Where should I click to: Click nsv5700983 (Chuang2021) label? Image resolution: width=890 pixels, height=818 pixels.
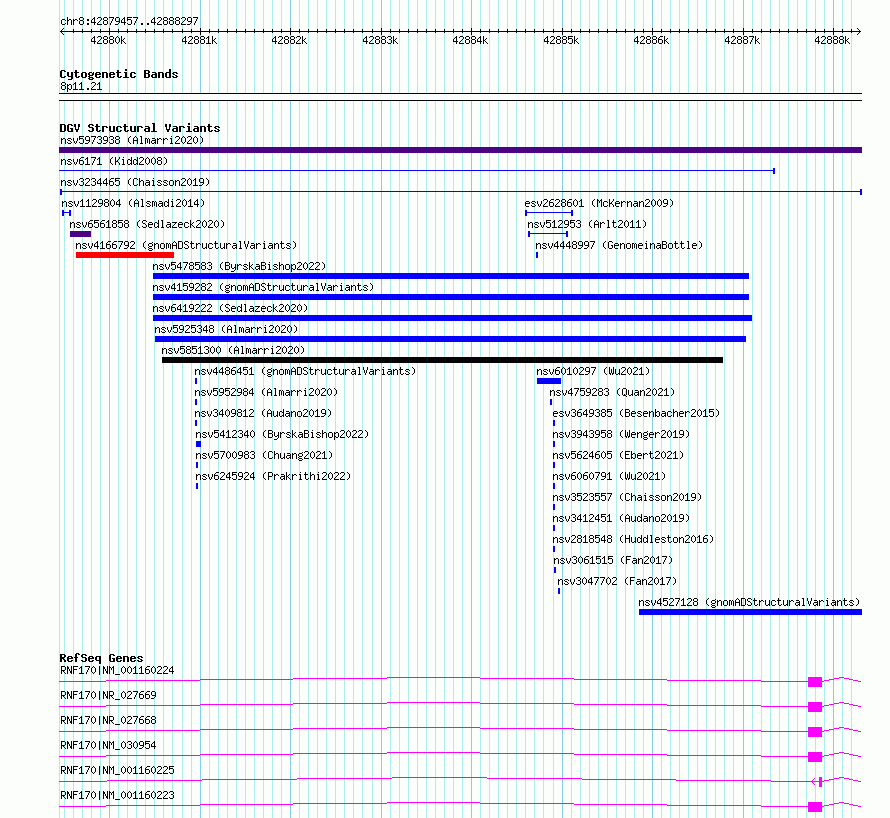tap(265, 455)
